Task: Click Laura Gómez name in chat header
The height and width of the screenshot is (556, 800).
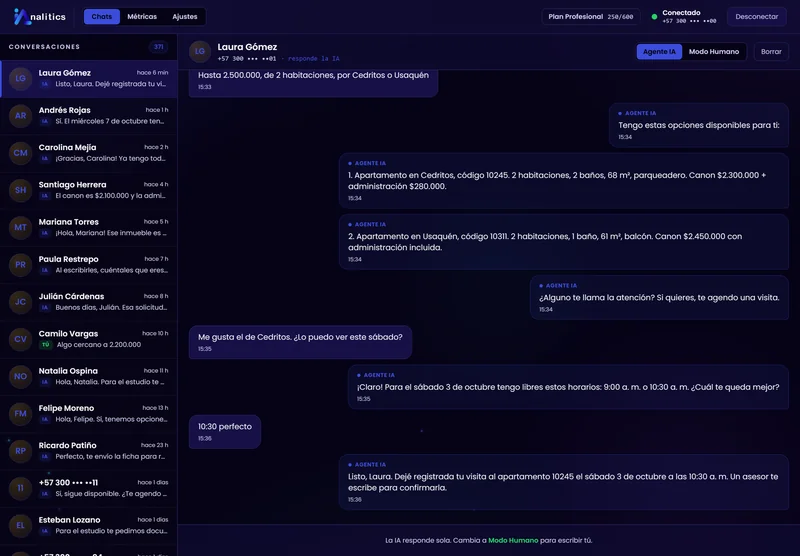Action: pos(247,47)
